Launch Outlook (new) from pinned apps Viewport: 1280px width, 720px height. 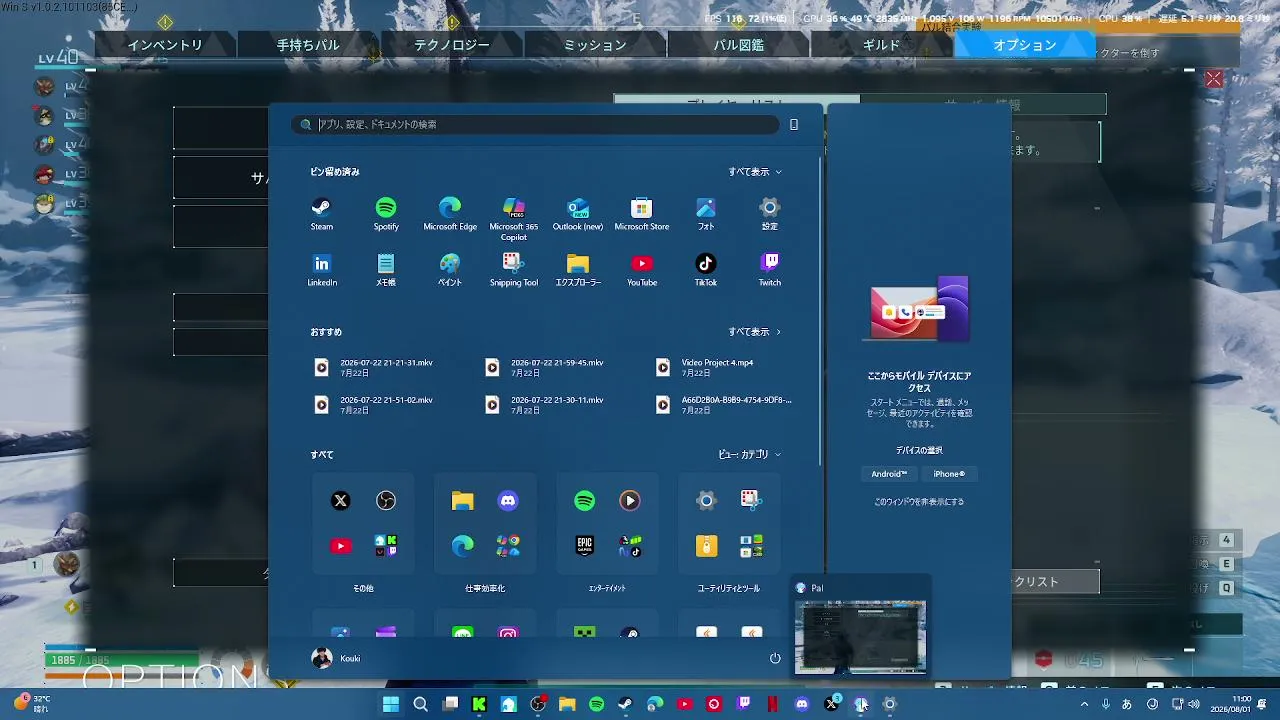point(578,214)
